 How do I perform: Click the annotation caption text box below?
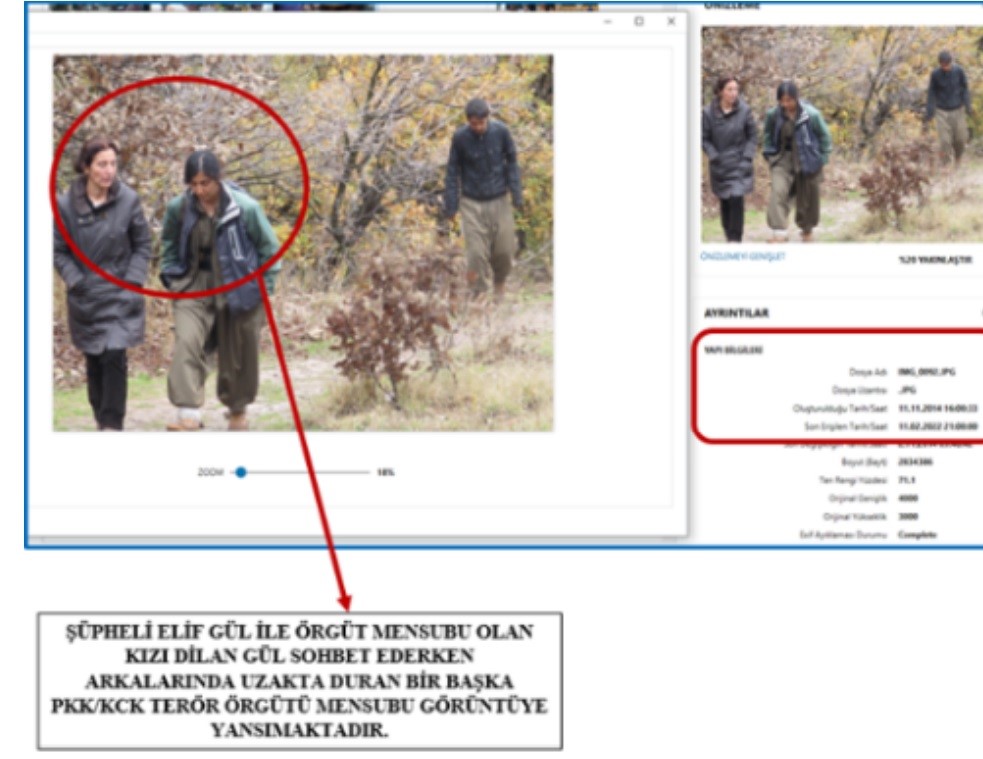tap(300, 680)
